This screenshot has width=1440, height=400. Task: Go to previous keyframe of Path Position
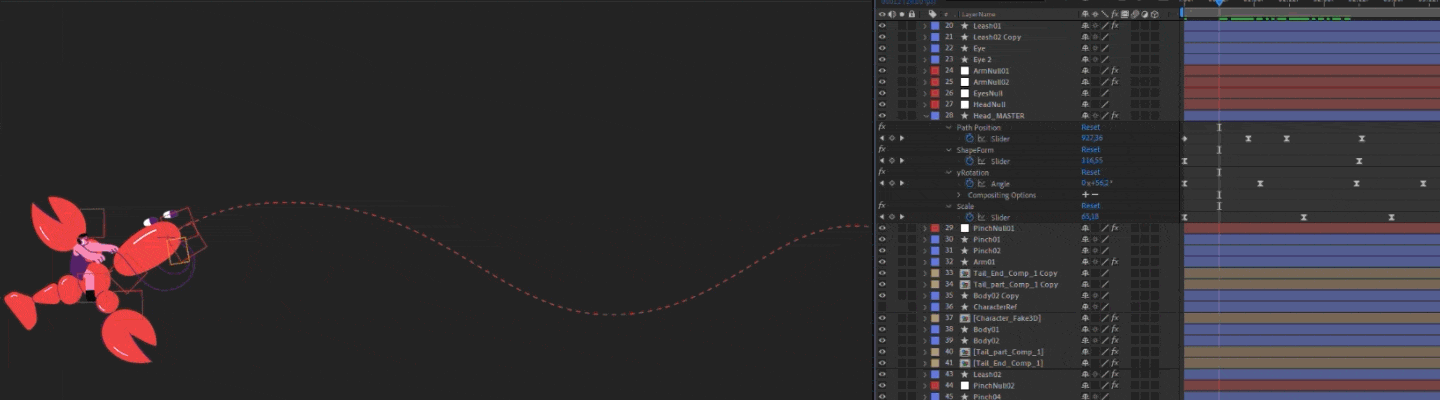[x=881, y=138]
